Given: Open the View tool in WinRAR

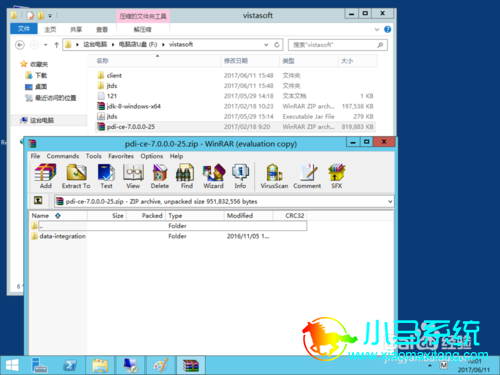Looking at the screenshot, I should tap(133, 176).
